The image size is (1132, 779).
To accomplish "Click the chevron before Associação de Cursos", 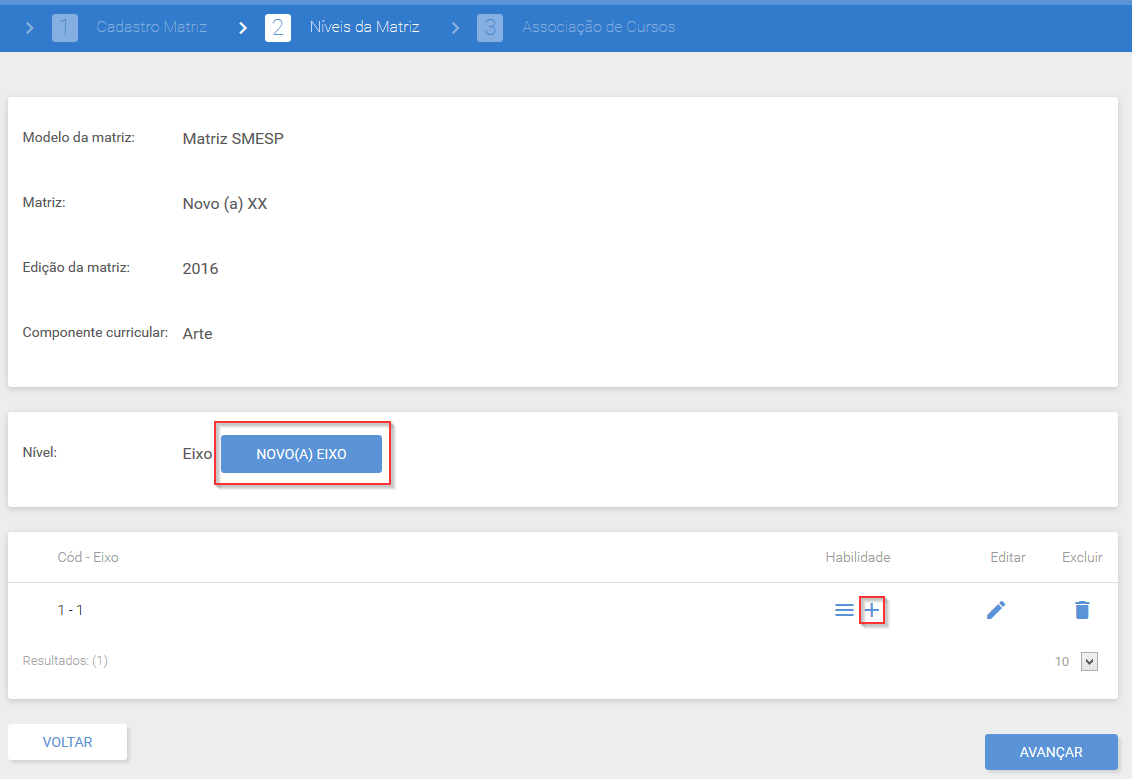I will click(456, 27).
